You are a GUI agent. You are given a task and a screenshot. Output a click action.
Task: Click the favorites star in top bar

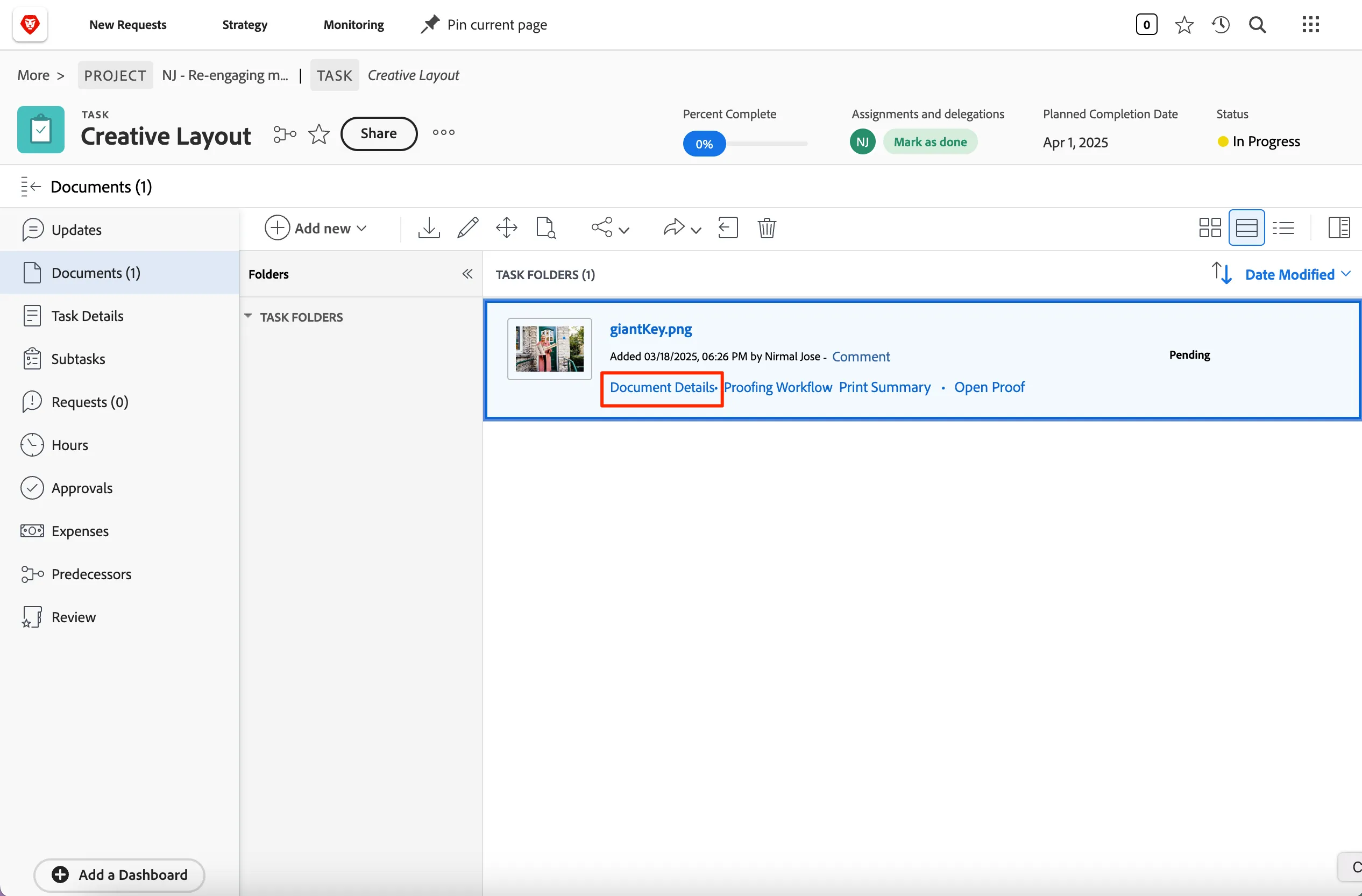[x=1184, y=25]
